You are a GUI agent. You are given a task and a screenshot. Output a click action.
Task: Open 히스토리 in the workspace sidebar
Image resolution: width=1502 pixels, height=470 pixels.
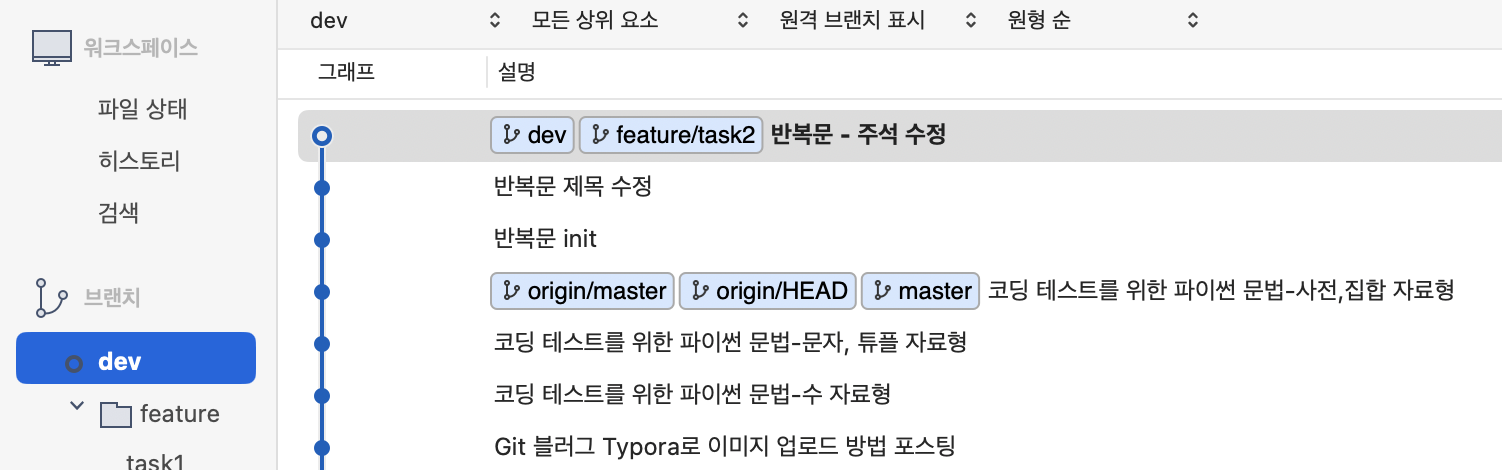[x=139, y=161]
